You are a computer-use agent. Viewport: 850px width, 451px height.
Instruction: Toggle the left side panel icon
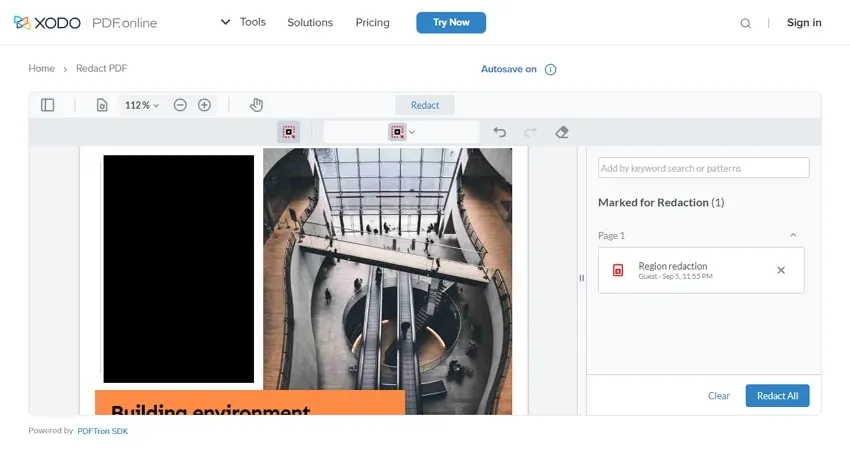(48, 105)
